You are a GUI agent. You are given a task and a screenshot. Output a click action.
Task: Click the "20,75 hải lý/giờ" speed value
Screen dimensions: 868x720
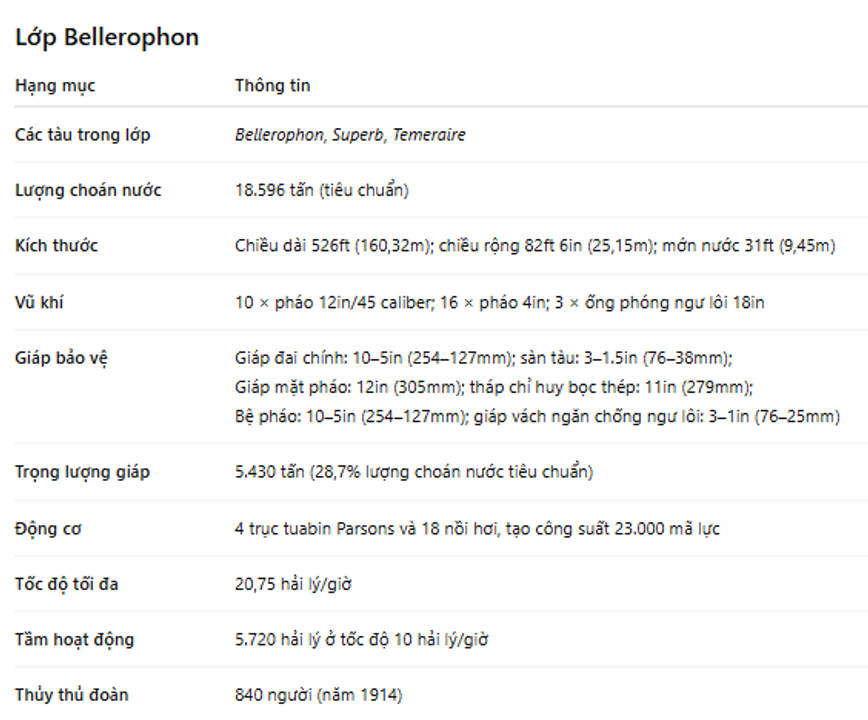(291, 584)
